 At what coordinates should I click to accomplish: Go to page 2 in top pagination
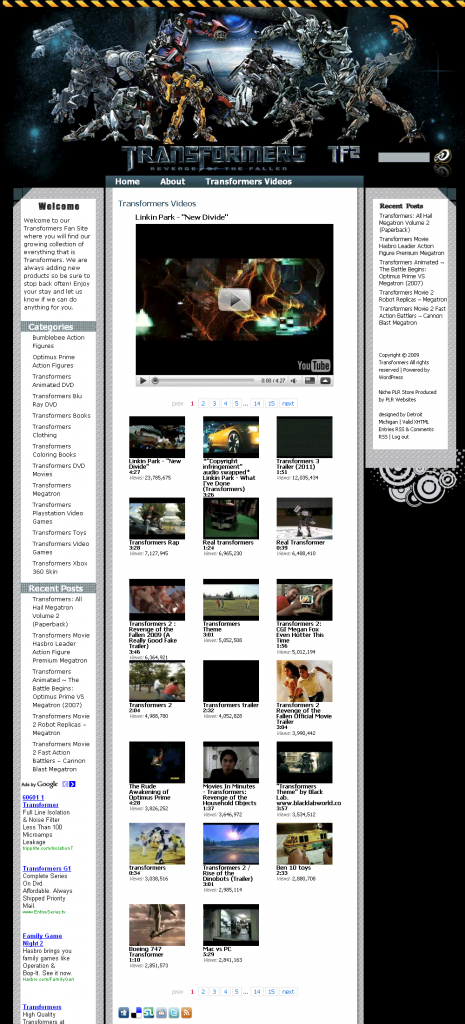click(x=203, y=404)
